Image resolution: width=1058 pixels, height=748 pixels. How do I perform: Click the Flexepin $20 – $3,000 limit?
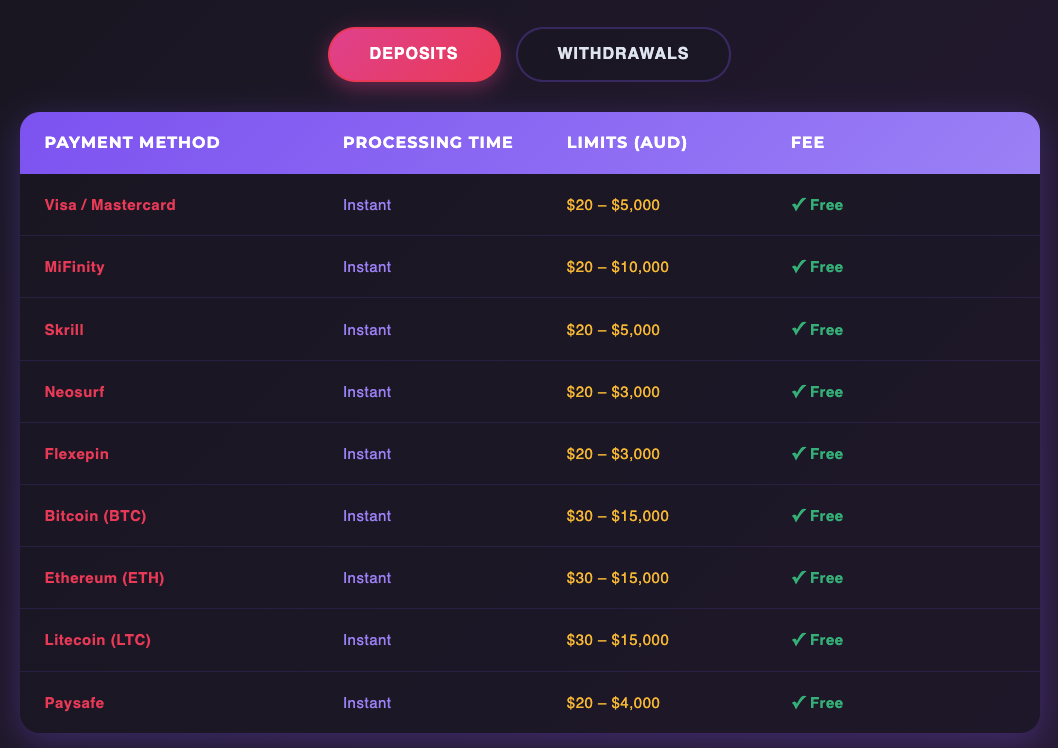tap(613, 454)
